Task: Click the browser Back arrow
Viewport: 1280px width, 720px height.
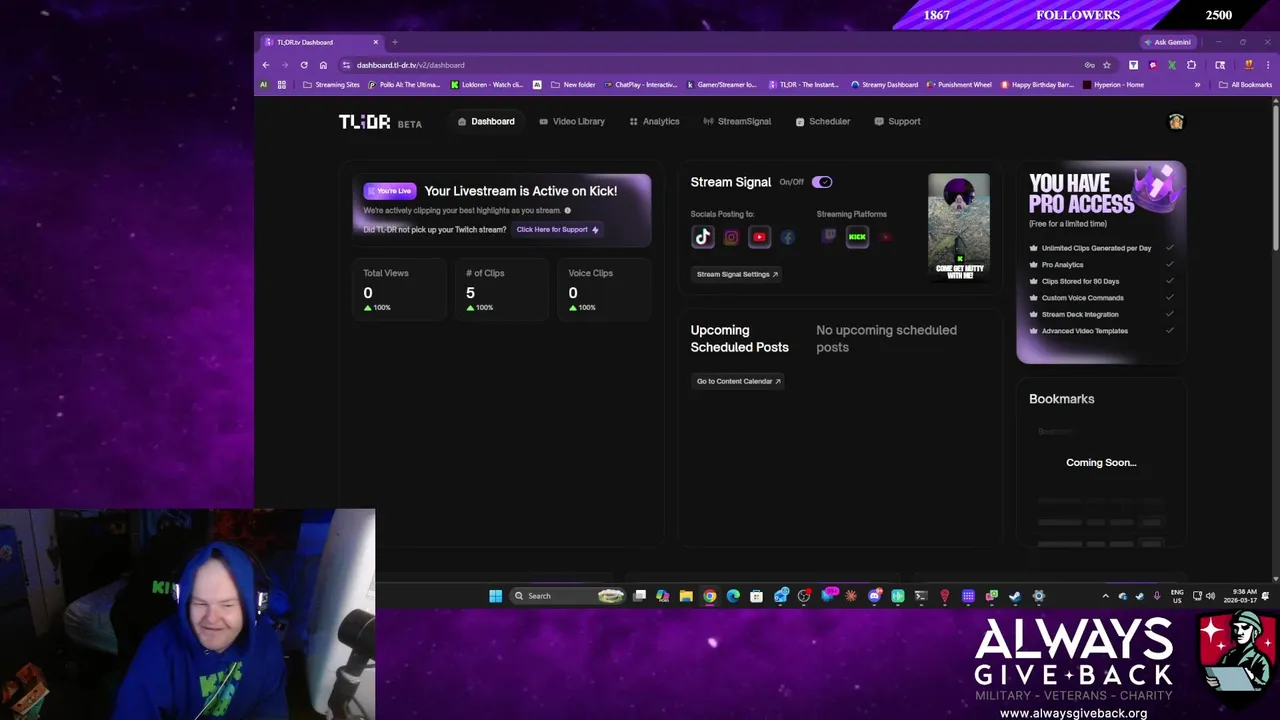Action: click(266, 65)
